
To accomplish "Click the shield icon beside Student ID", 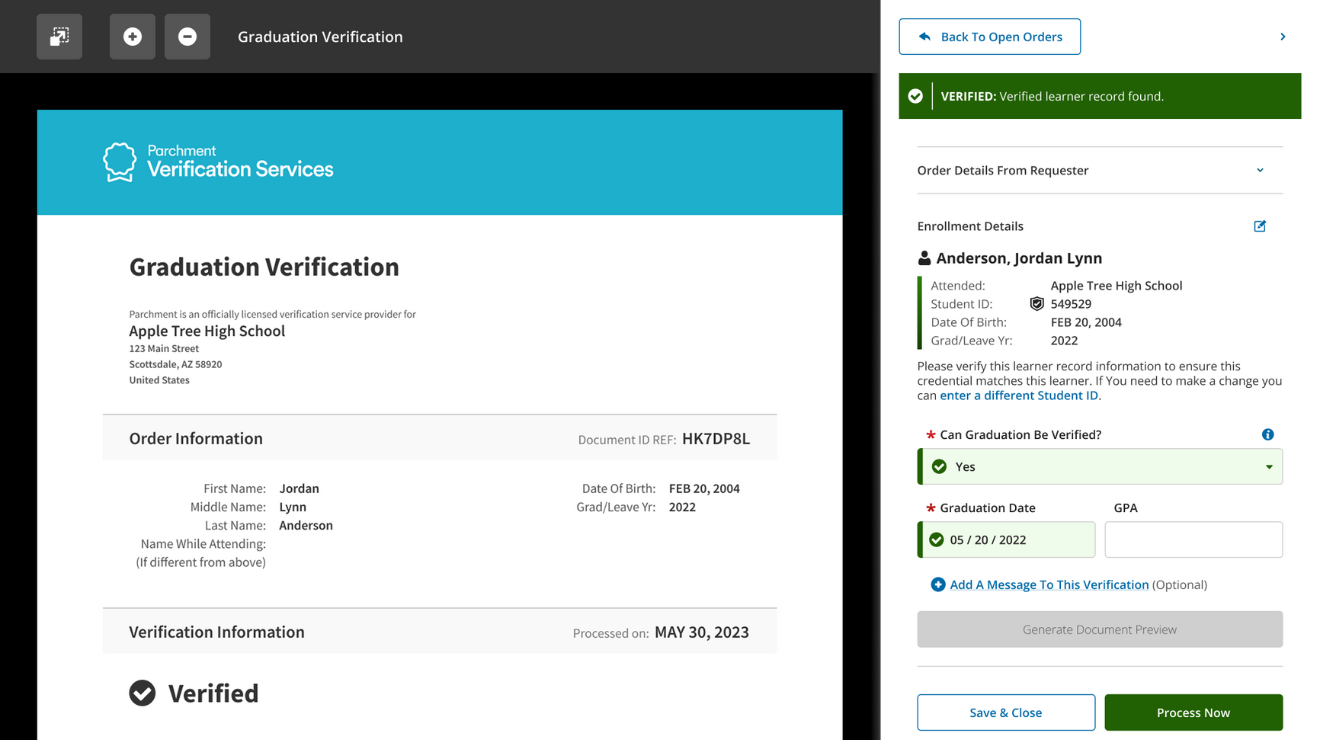I will (1037, 304).
